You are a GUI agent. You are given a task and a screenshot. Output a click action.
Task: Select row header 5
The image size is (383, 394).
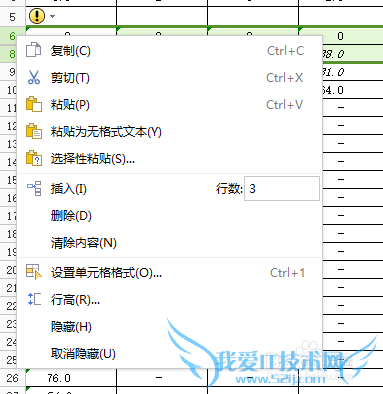coord(12,16)
